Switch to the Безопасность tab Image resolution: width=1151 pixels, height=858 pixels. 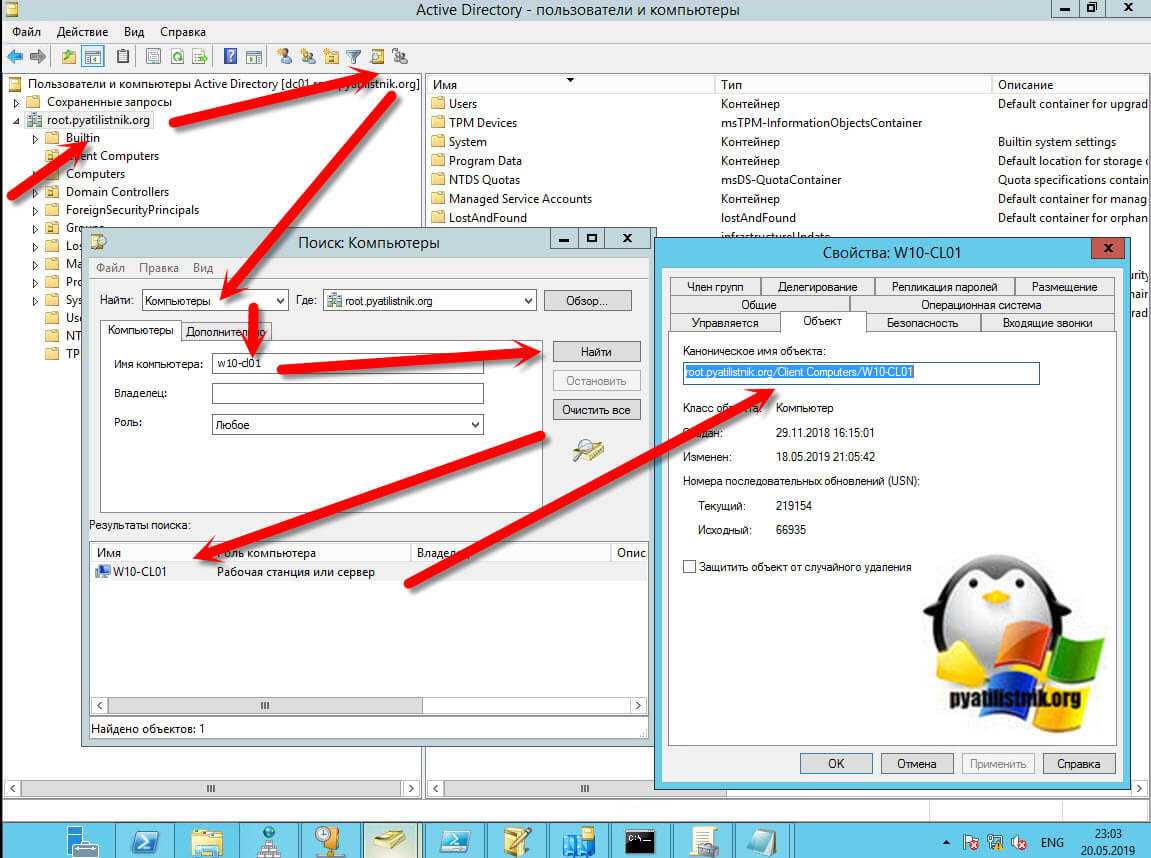pyautogui.click(x=922, y=322)
